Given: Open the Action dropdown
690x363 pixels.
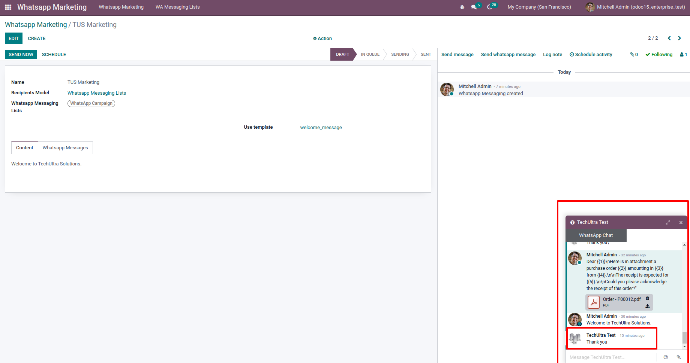Looking at the screenshot, I should click(323, 39).
